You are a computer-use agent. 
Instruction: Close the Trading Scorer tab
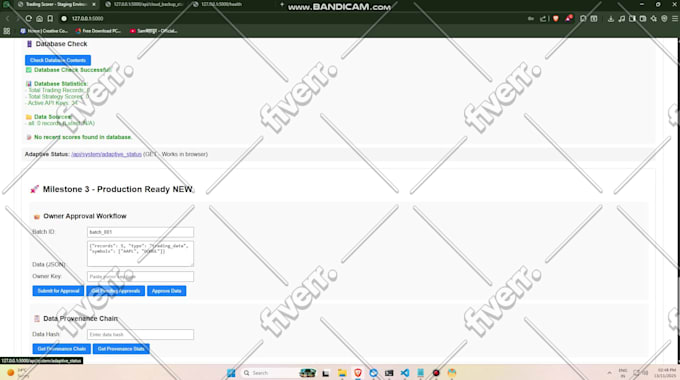tap(94, 4)
